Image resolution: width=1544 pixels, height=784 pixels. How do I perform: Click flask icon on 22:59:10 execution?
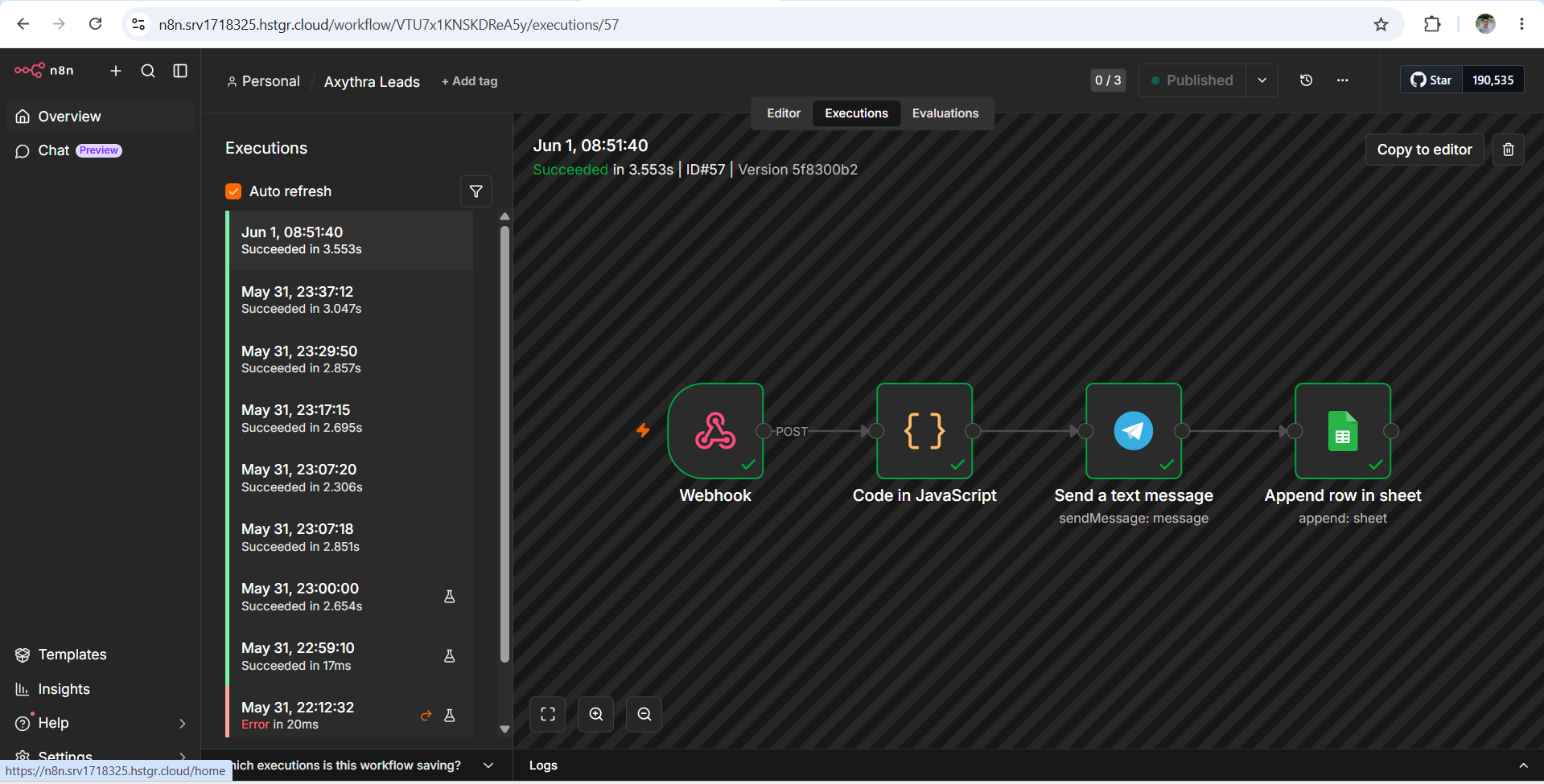click(450, 656)
